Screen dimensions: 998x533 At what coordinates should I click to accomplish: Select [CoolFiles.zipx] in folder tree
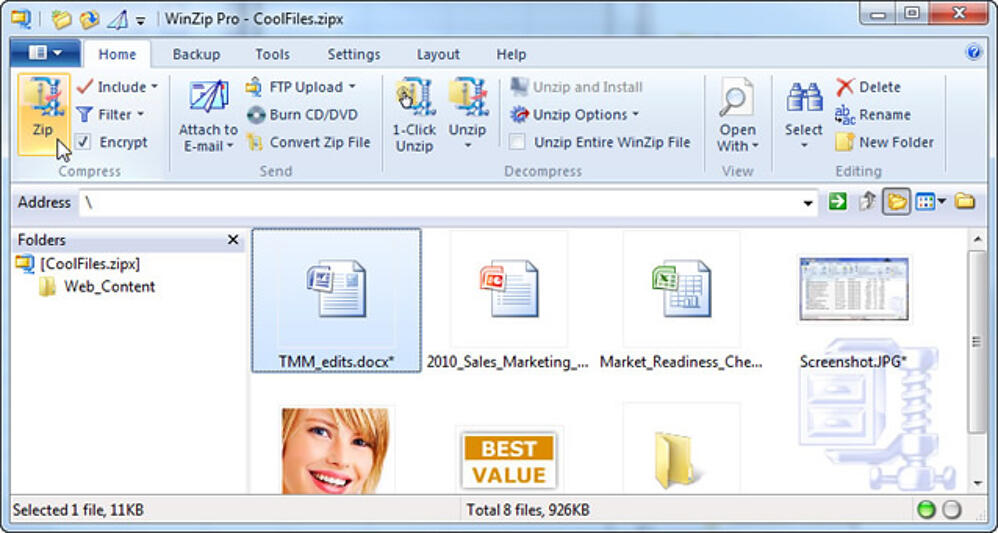[90, 264]
